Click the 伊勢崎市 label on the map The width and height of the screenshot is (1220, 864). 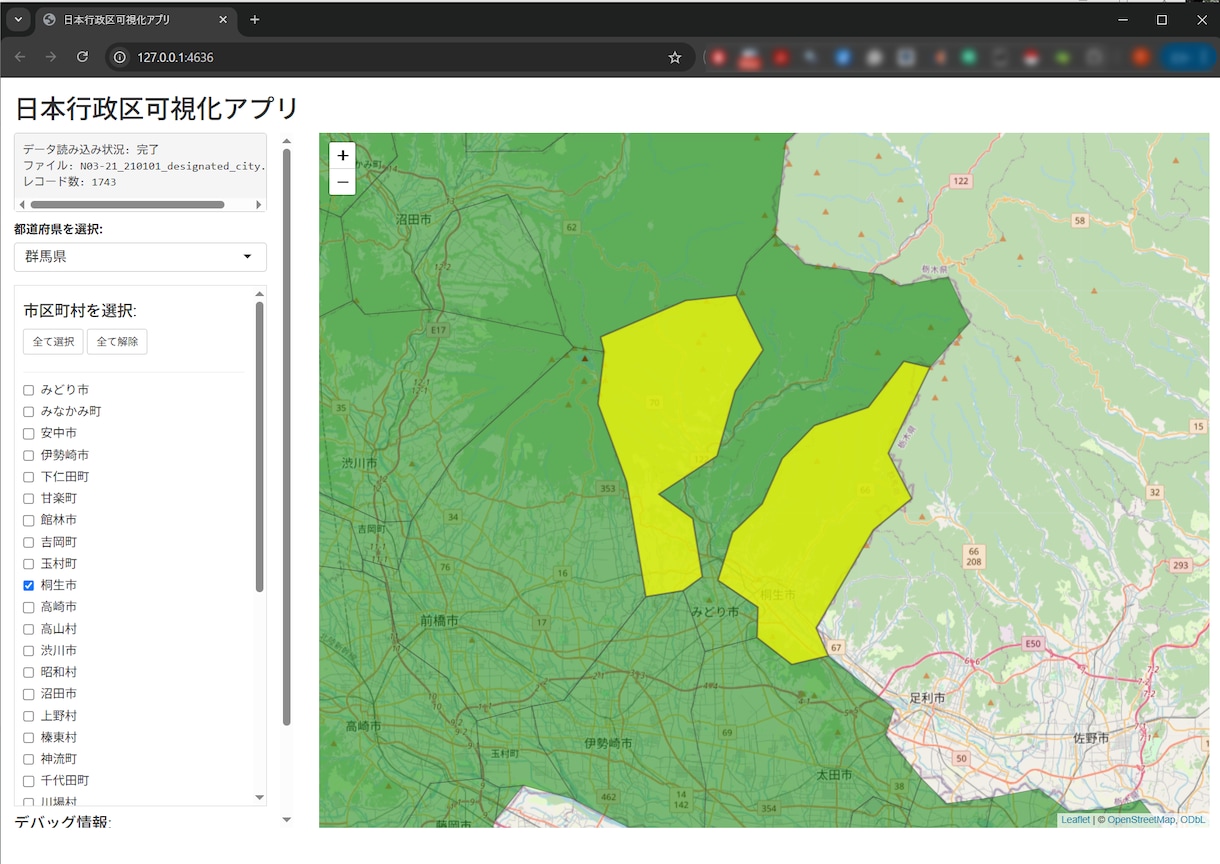pyautogui.click(x=608, y=743)
